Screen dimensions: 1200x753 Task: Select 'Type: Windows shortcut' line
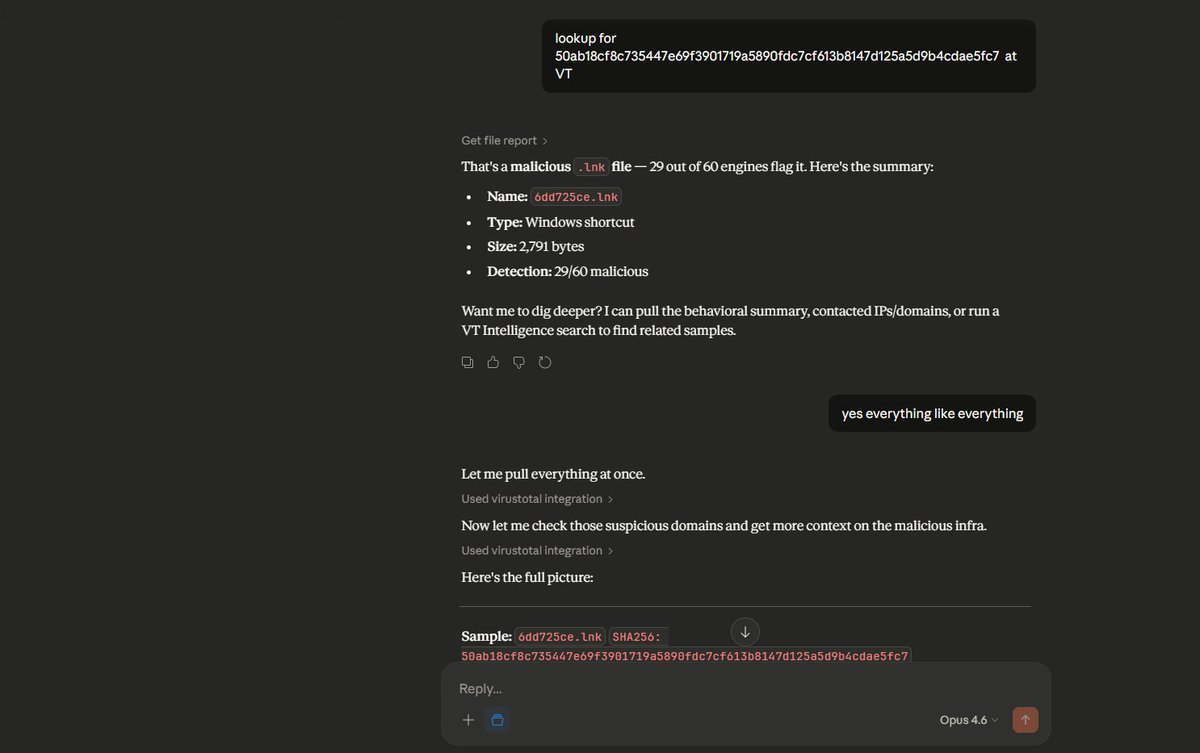tap(561, 222)
